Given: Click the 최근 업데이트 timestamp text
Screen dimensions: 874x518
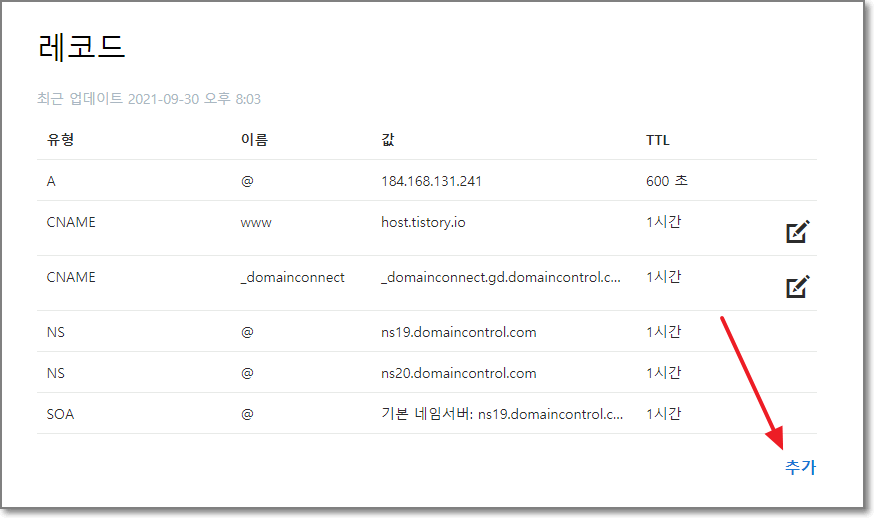Looking at the screenshot, I should pos(149,99).
